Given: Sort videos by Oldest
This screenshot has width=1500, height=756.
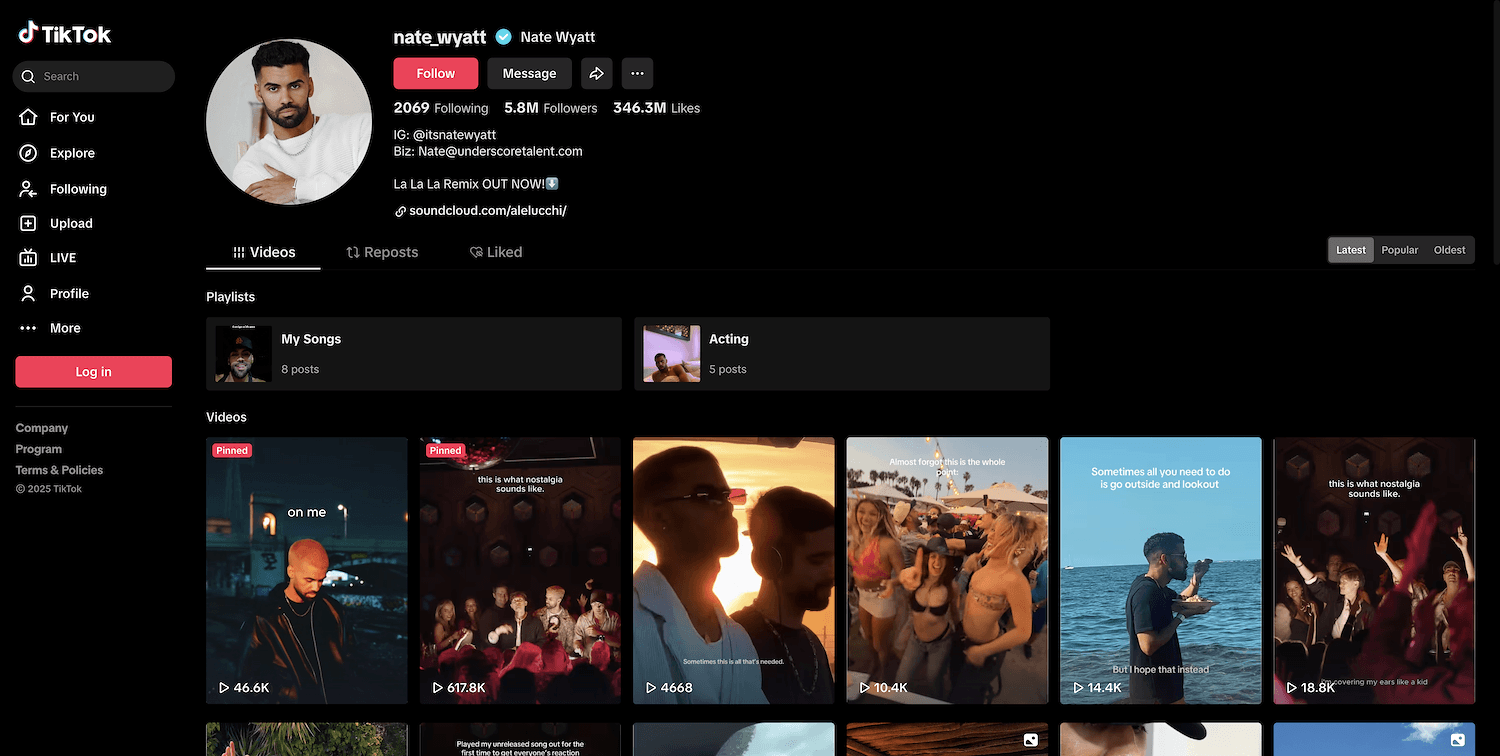Looking at the screenshot, I should pyautogui.click(x=1449, y=250).
